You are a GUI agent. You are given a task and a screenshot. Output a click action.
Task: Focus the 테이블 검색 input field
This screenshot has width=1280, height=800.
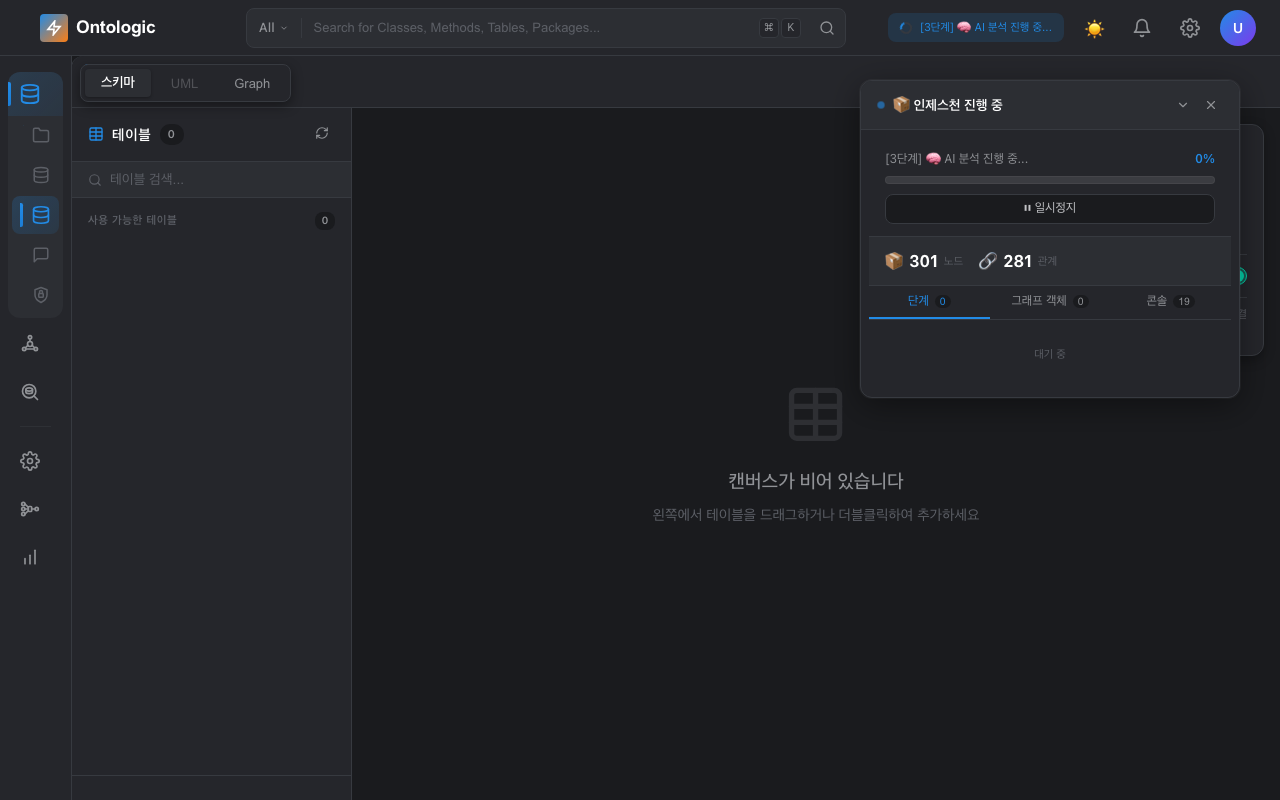click(211, 180)
